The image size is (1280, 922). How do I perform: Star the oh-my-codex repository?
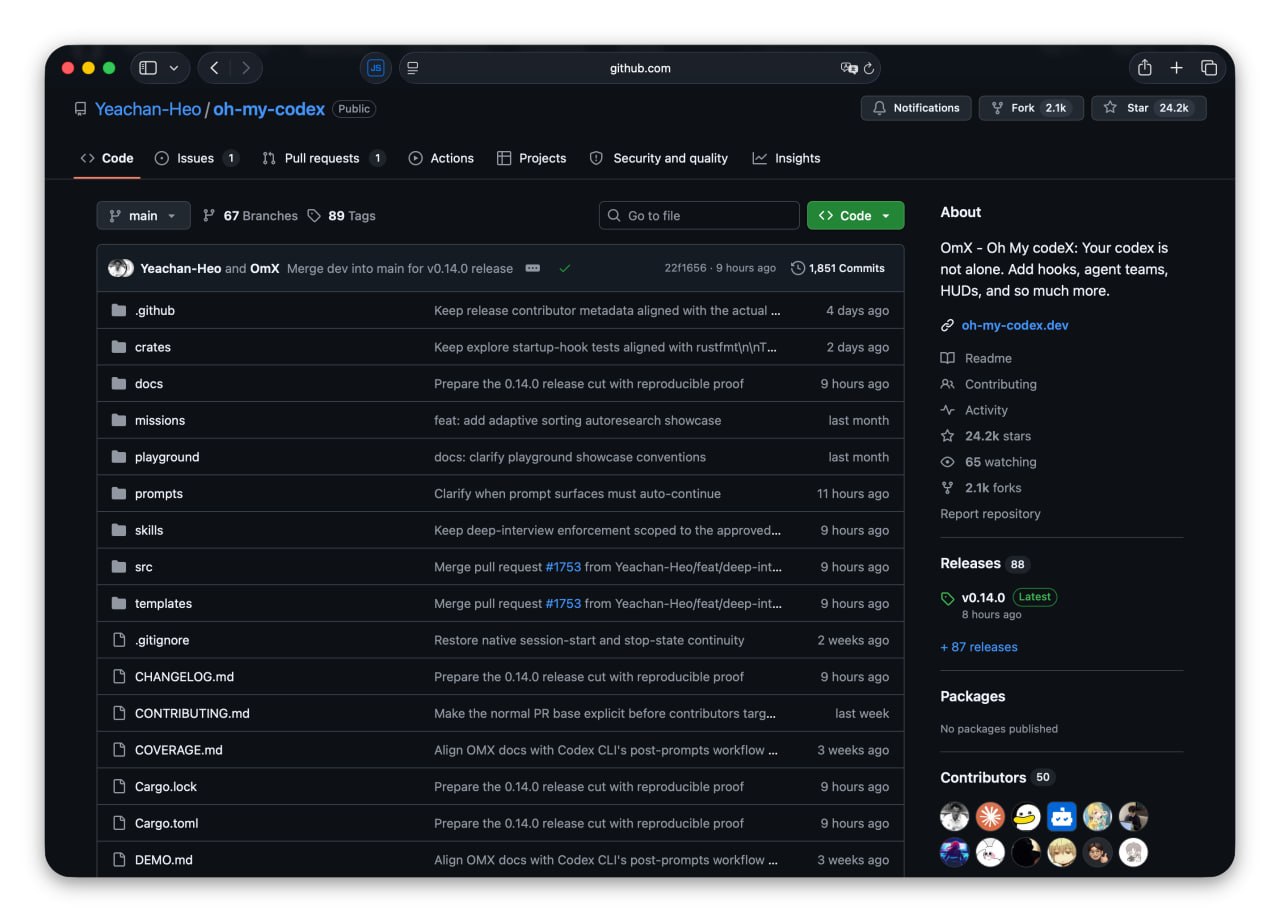pos(1148,108)
